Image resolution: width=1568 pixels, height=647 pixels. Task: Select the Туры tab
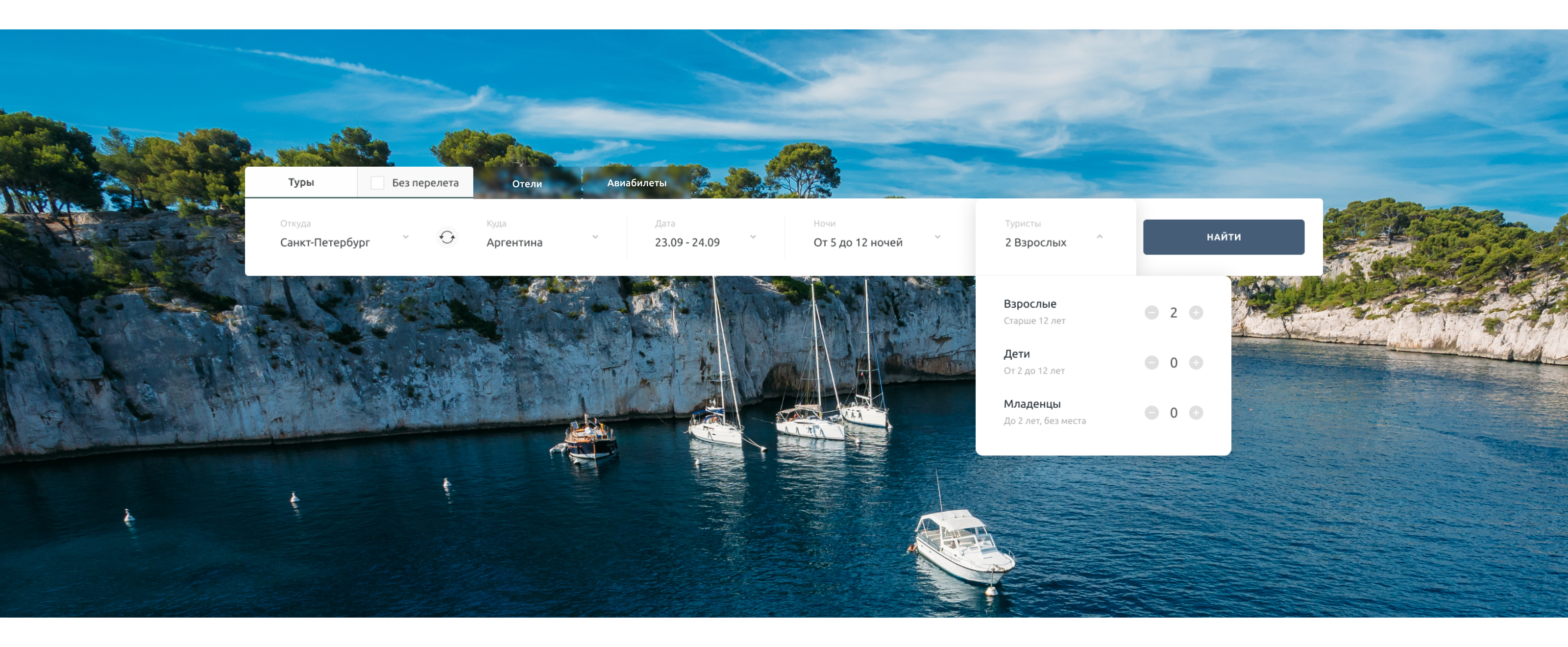(301, 182)
